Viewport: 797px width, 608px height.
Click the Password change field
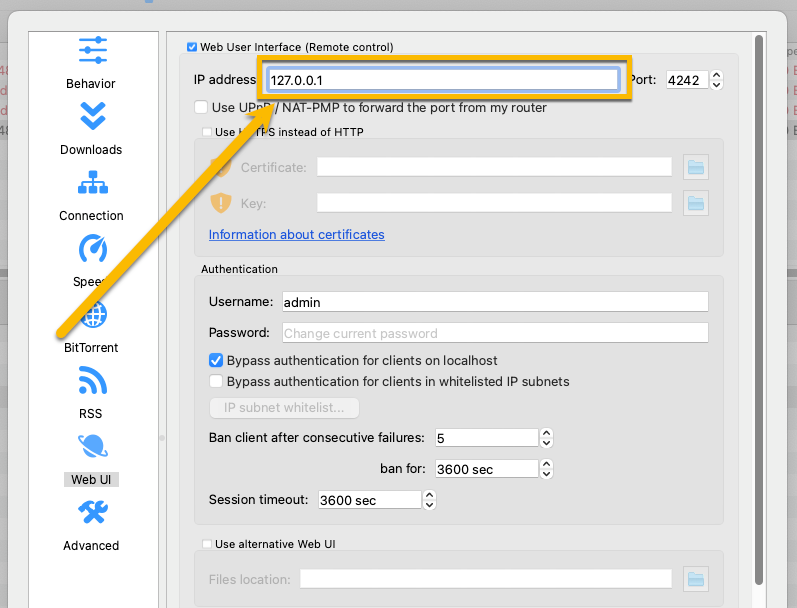(493, 333)
